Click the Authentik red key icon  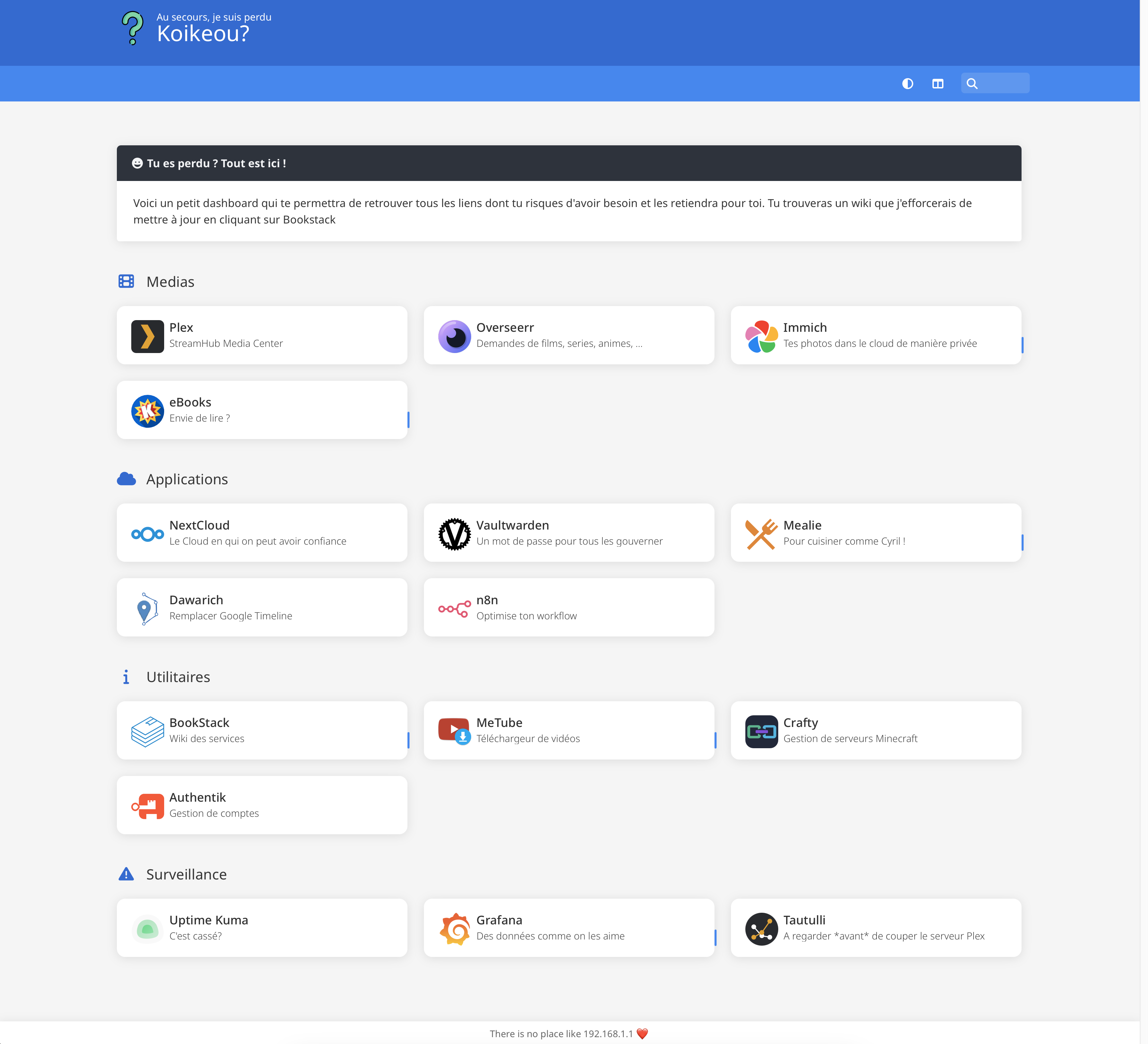147,806
